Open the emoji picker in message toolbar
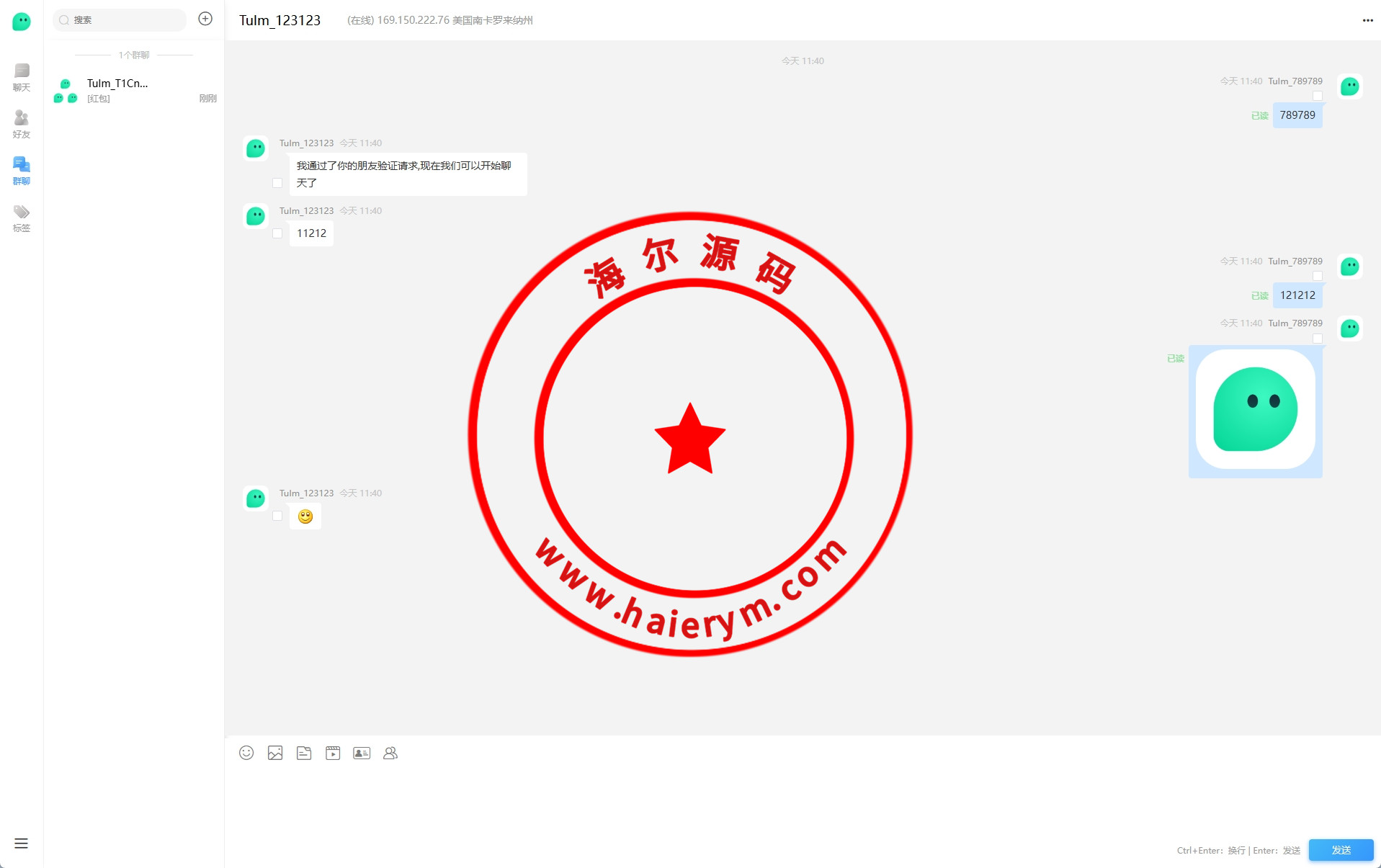Viewport: 1381px width, 868px height. coord(246,753)
